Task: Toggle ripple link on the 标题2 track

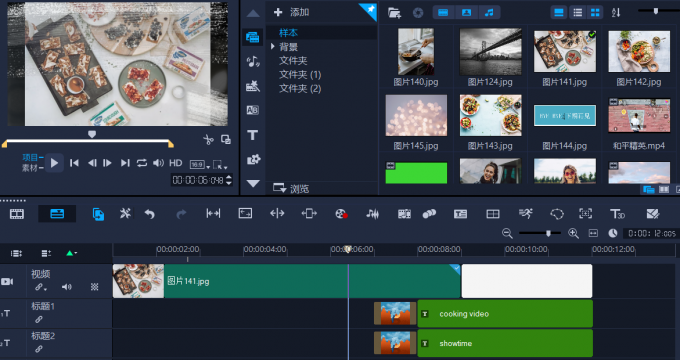Action: (39, 349)
